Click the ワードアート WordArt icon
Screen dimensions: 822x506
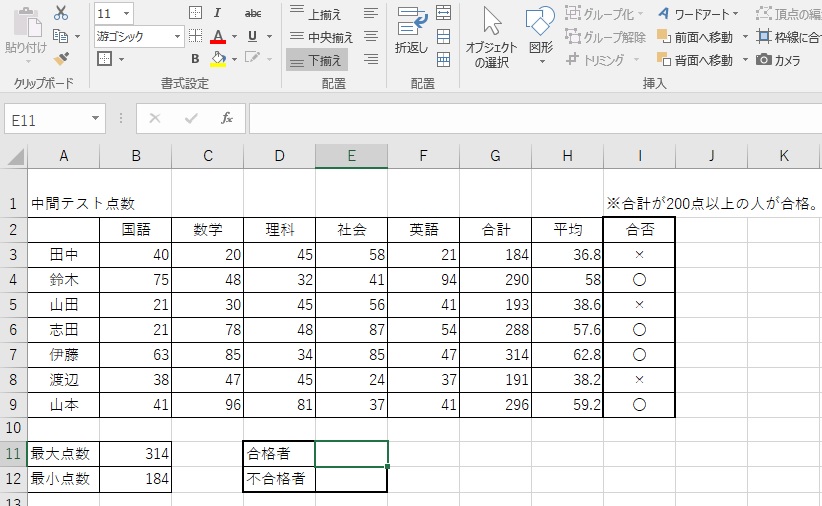[664, 14]
